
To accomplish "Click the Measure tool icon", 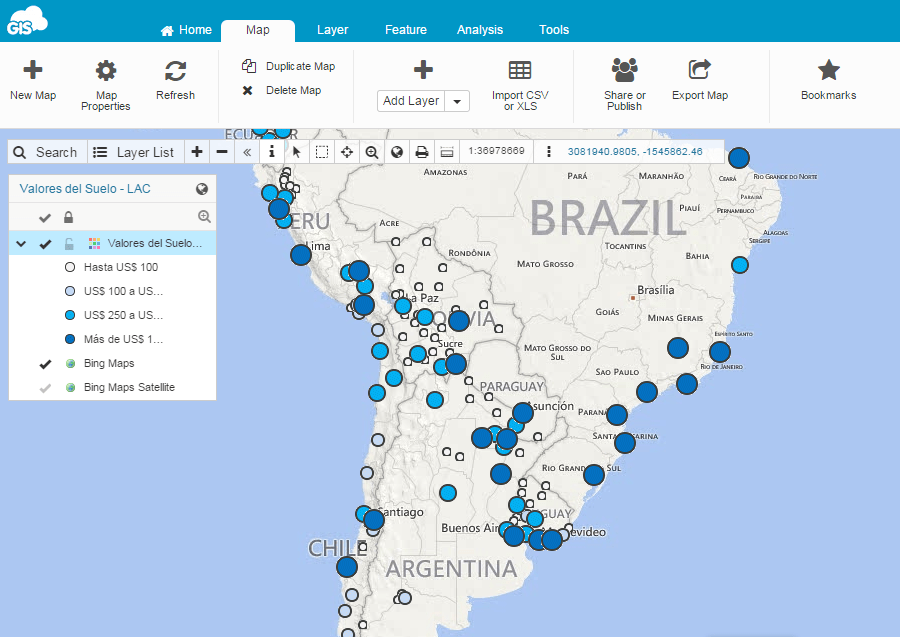I will [446, 152].
